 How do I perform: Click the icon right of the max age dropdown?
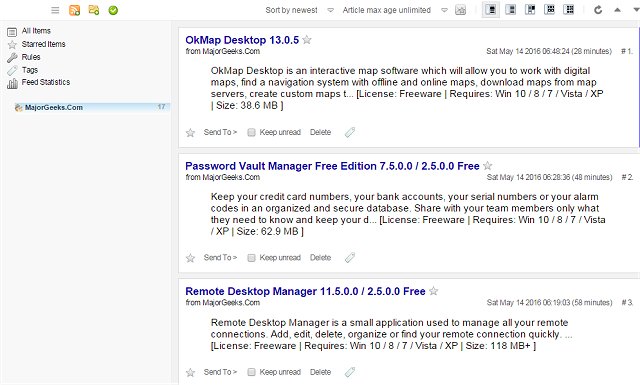(x=460, y=10)
